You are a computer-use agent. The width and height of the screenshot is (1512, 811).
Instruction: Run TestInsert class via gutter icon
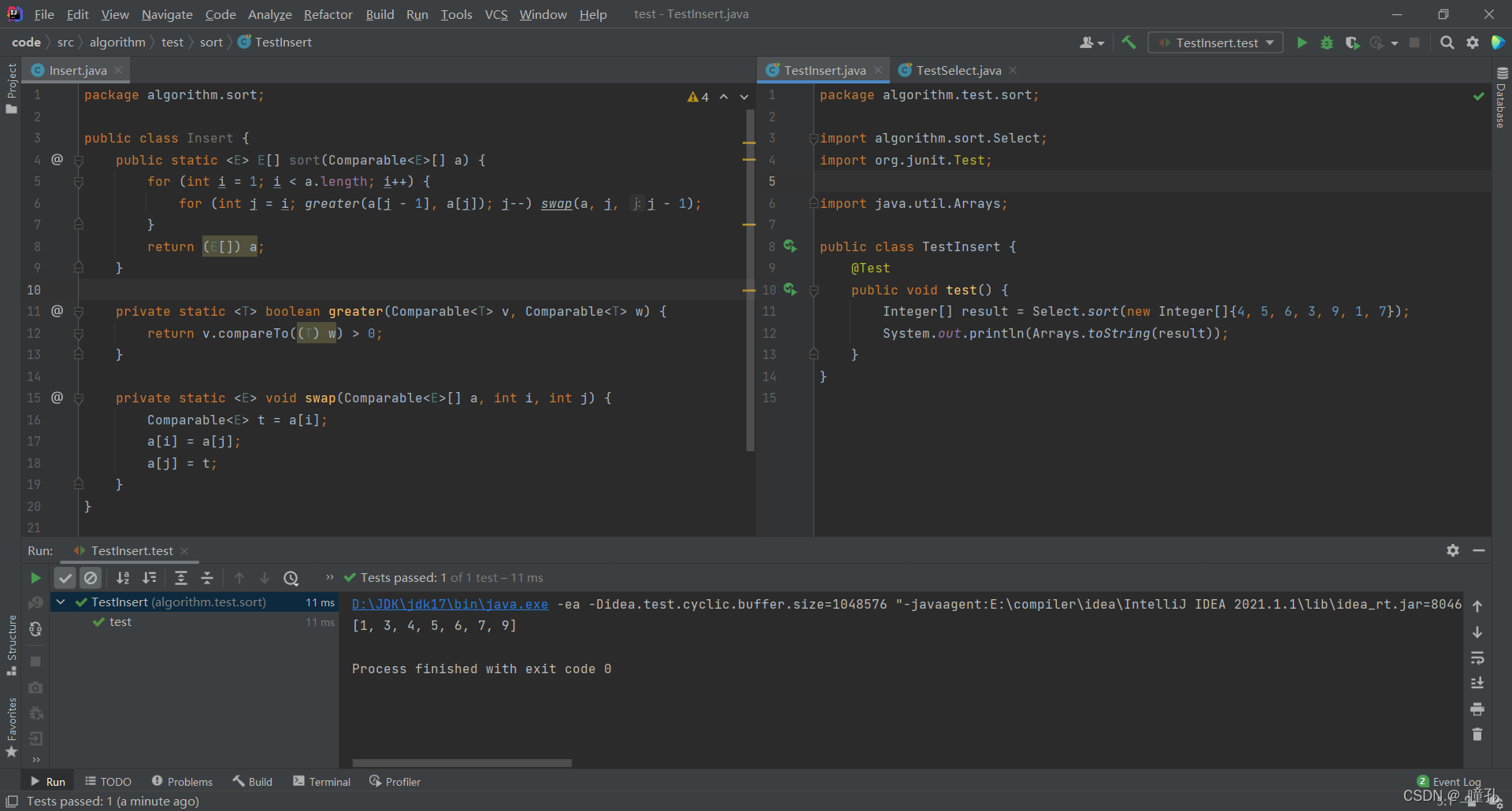click(790, 246)
